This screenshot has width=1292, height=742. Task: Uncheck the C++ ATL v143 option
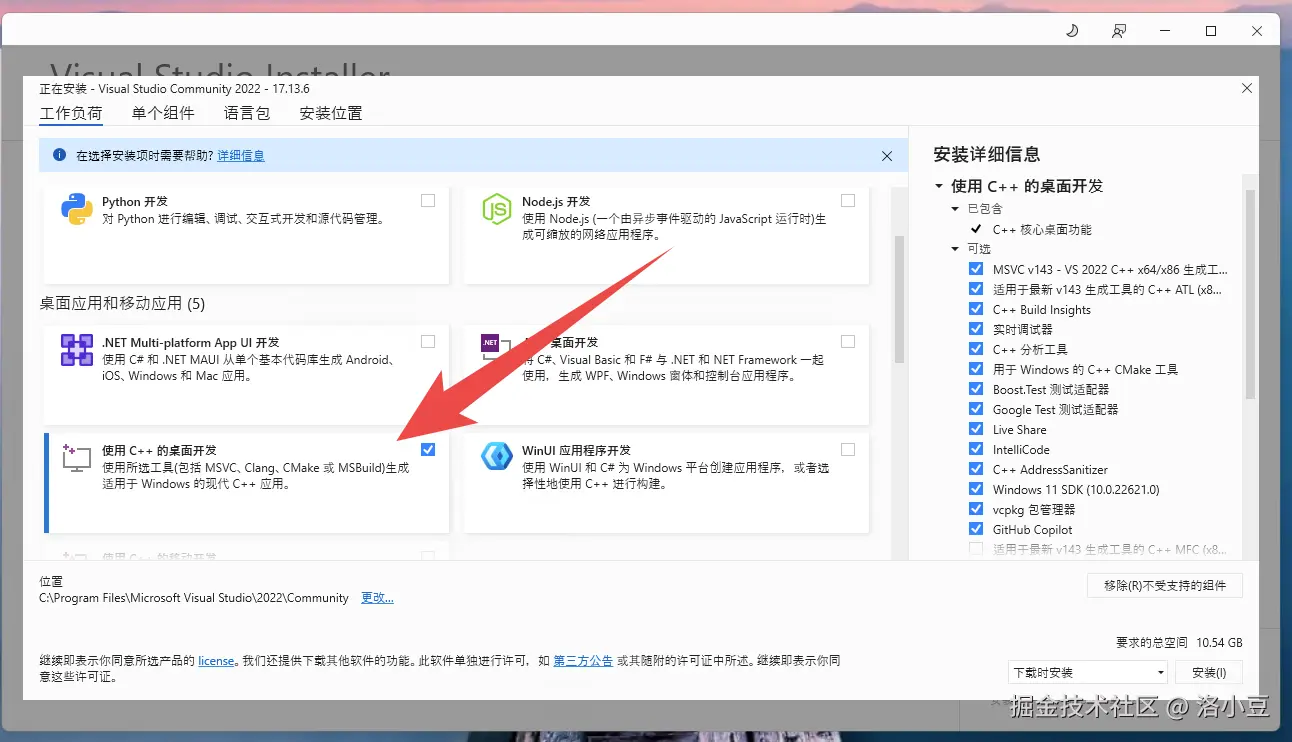[976, 289]
